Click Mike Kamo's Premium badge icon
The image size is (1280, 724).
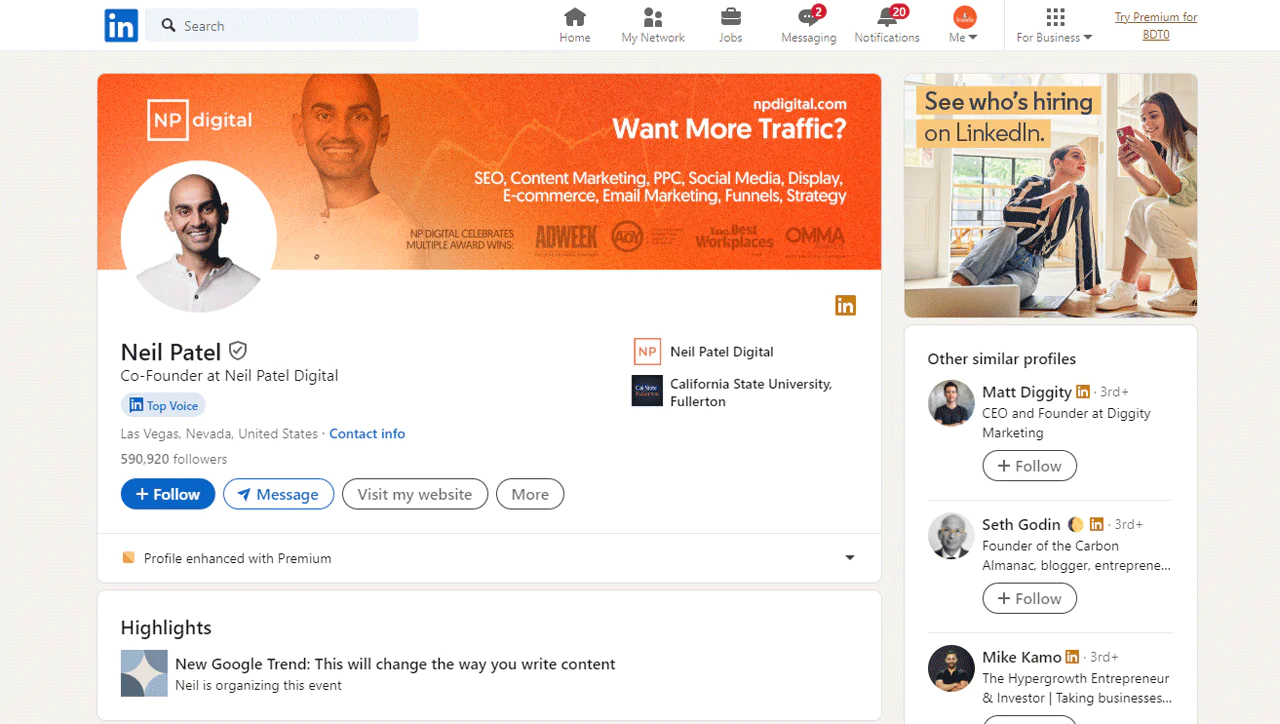click(x=1072, y=657)
